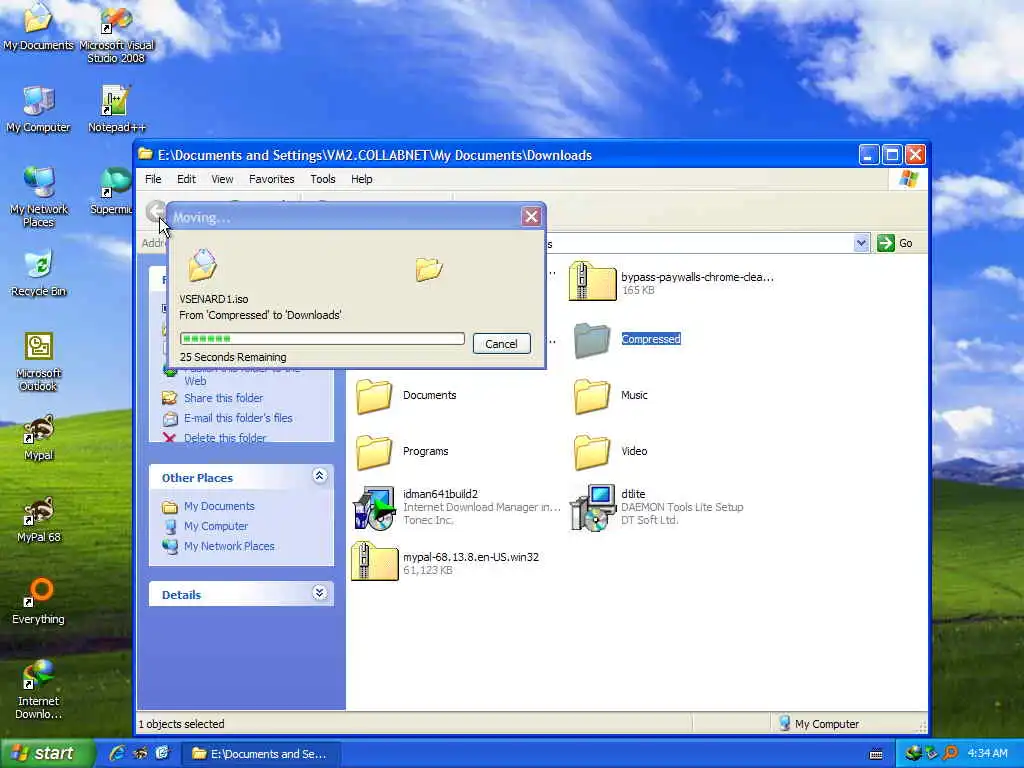Open Recycle Bin on desktop
Image resolution: width=1024 pixels, height=768 pixels.
pos(38,273)
